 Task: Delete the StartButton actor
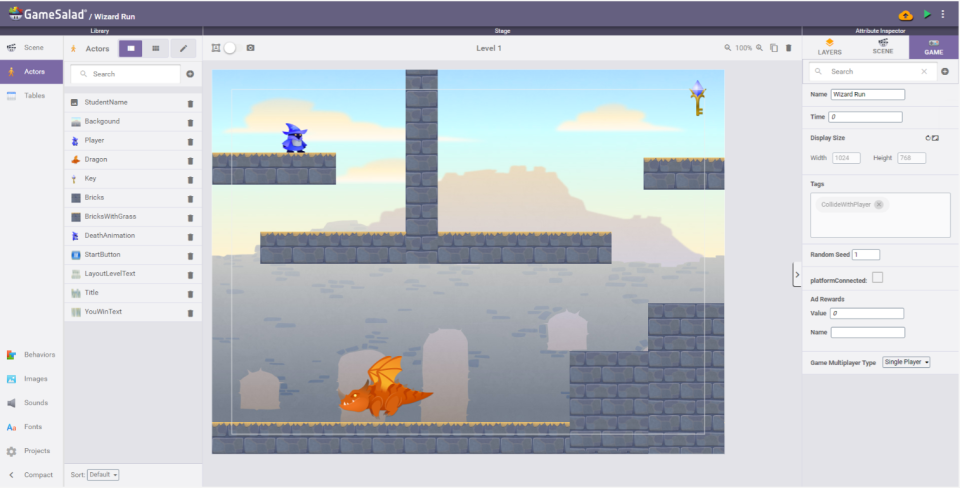[190, 255]
